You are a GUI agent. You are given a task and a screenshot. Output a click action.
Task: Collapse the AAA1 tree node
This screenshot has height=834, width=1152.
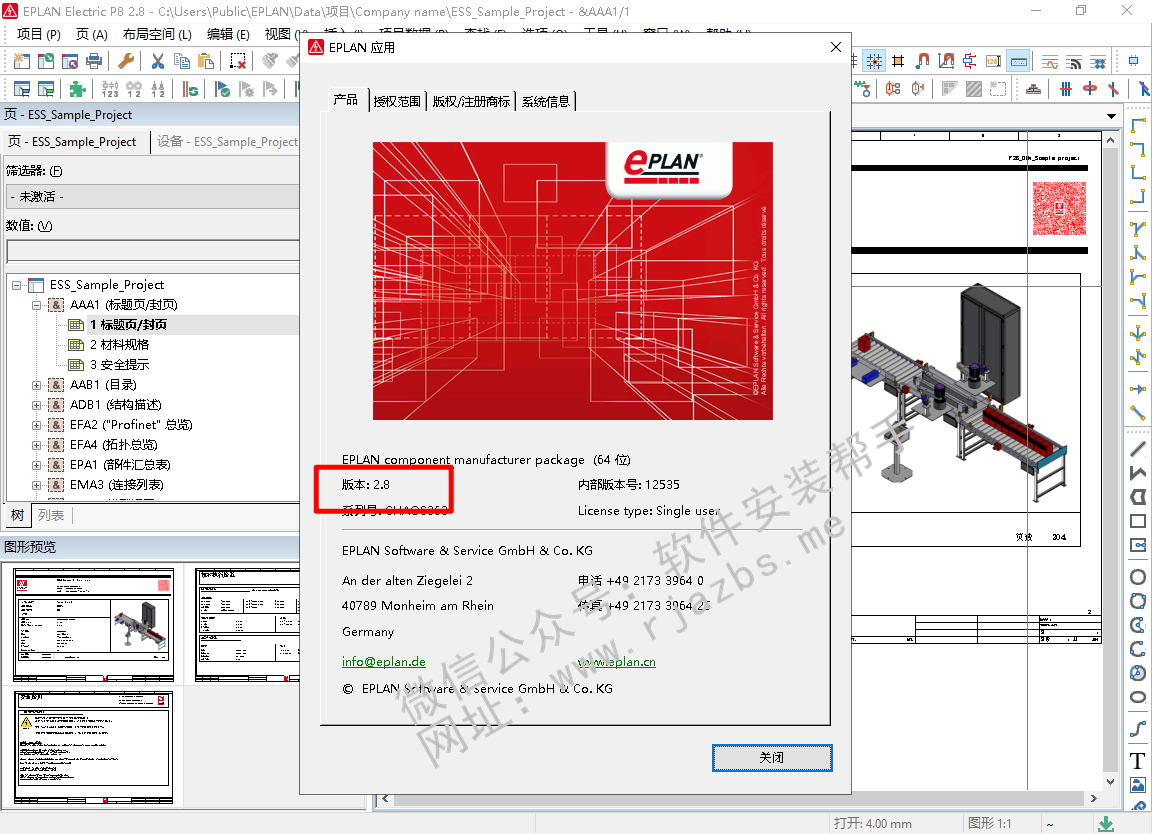click(x=37, y=305)
